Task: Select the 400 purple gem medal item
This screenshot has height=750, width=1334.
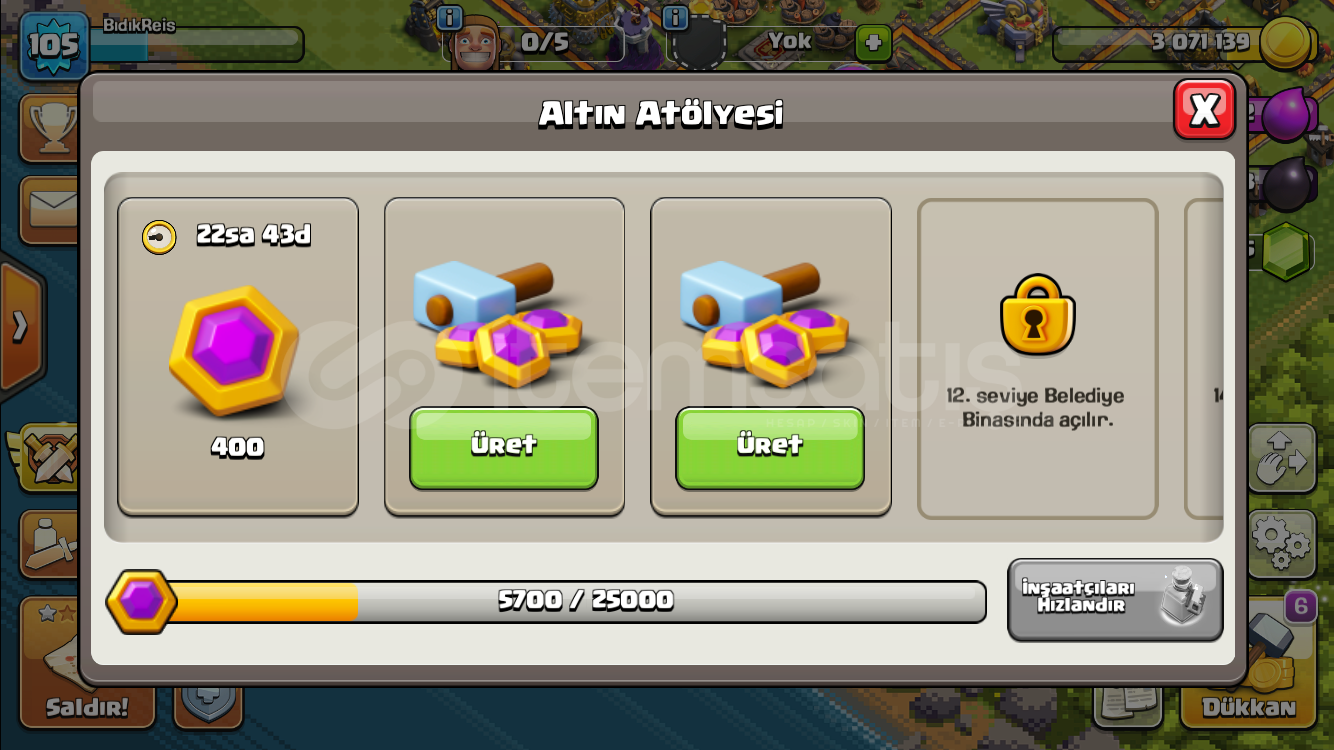Action: [x=237, y=356]
